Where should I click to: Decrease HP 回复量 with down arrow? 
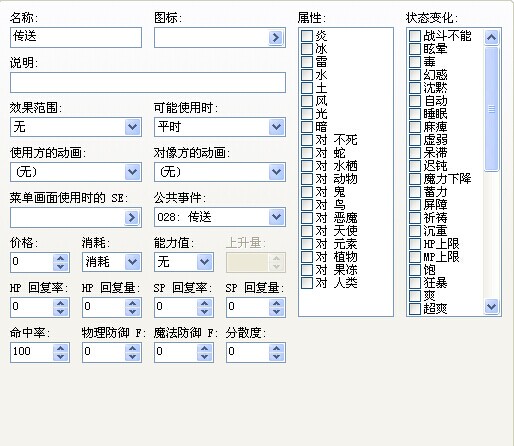tap(132, 311)
